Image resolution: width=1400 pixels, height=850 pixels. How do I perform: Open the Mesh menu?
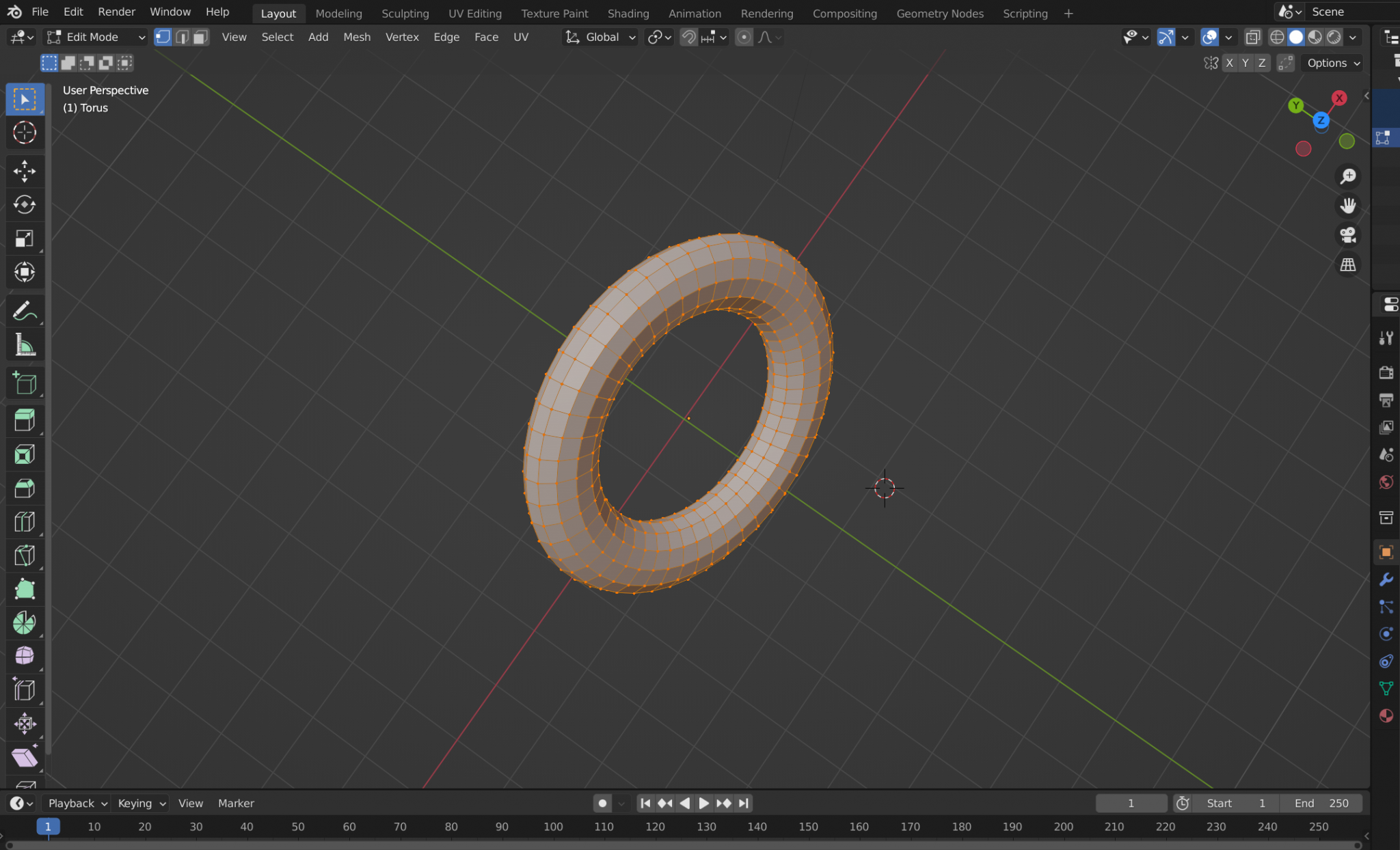(357, 37)
